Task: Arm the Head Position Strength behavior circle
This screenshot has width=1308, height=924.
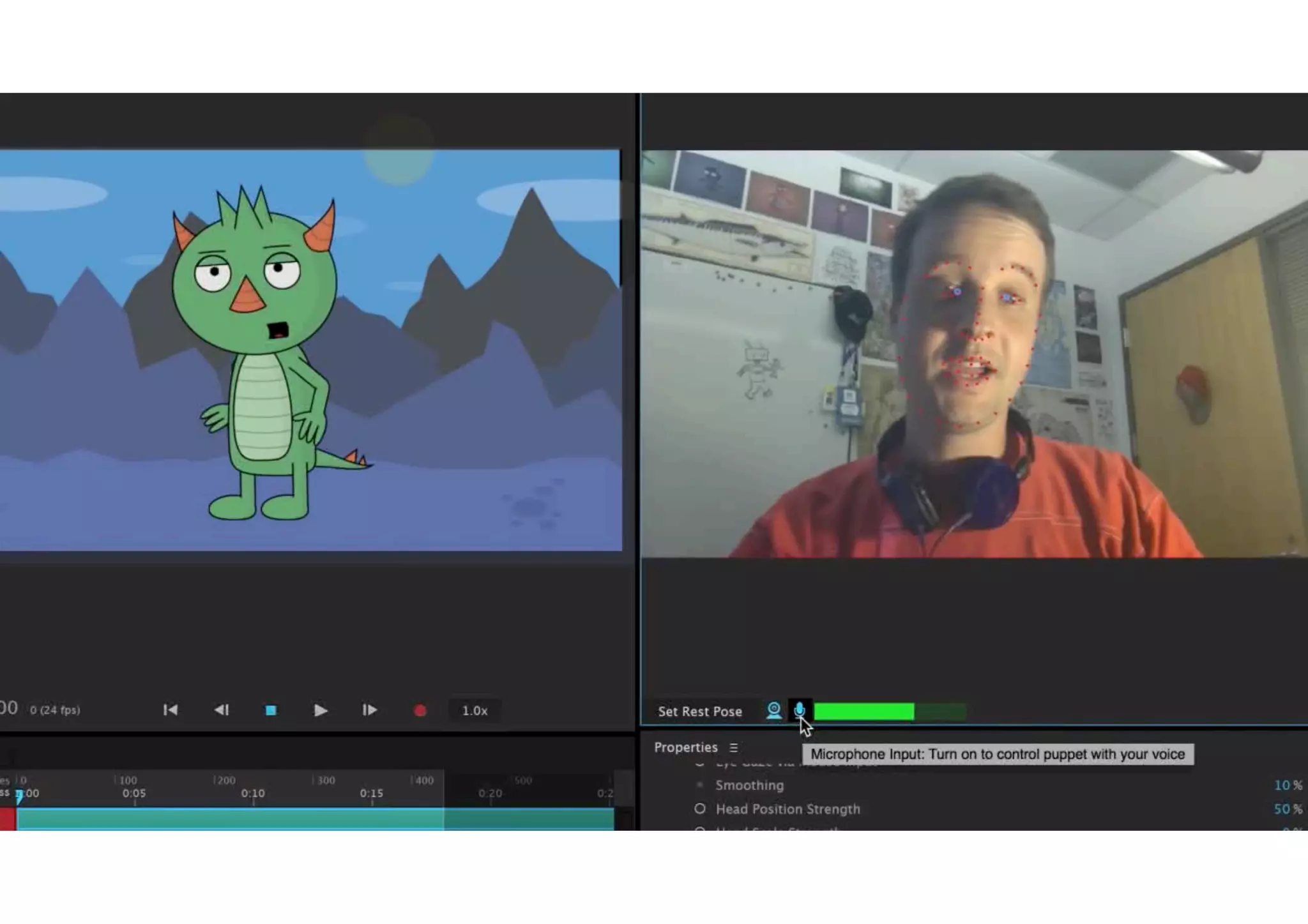Action: (700, 809)
